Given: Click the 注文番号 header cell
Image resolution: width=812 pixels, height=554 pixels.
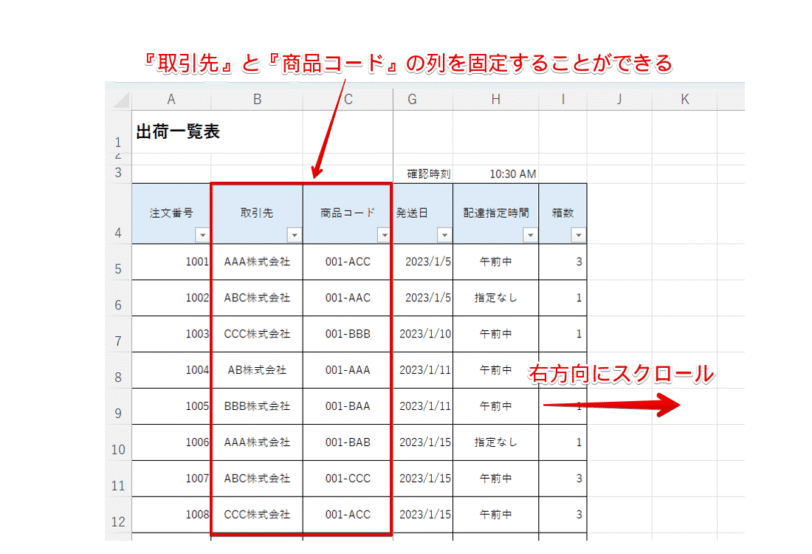Looking at the screenshot, I should point(171,213).
